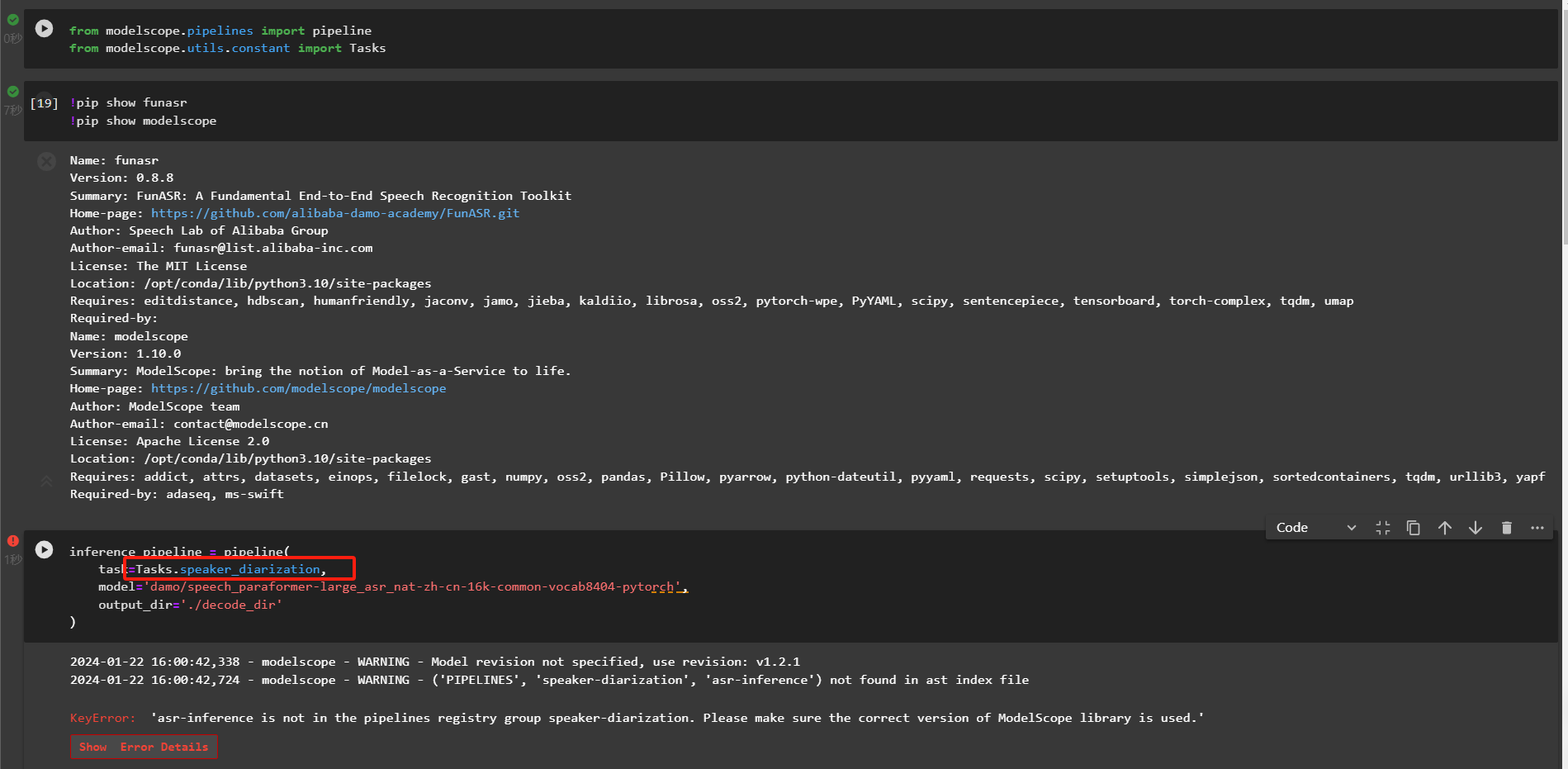Click 'from modelscope.utils.constant import Tasks' line
The height and width of the screenshot is (769, 1568).
point(228,48)
